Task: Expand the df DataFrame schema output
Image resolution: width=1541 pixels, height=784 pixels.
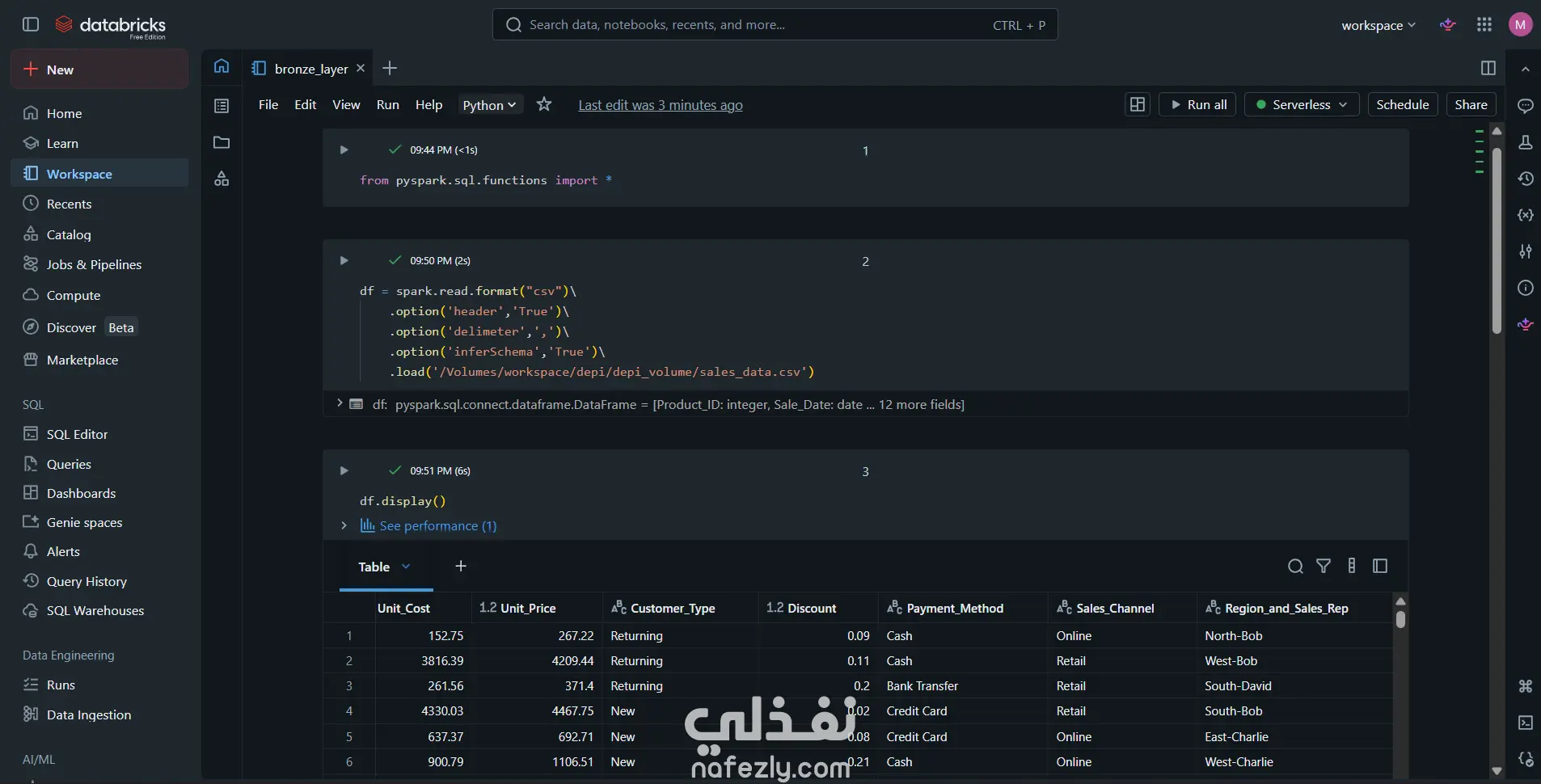Action: pos(340,403)
